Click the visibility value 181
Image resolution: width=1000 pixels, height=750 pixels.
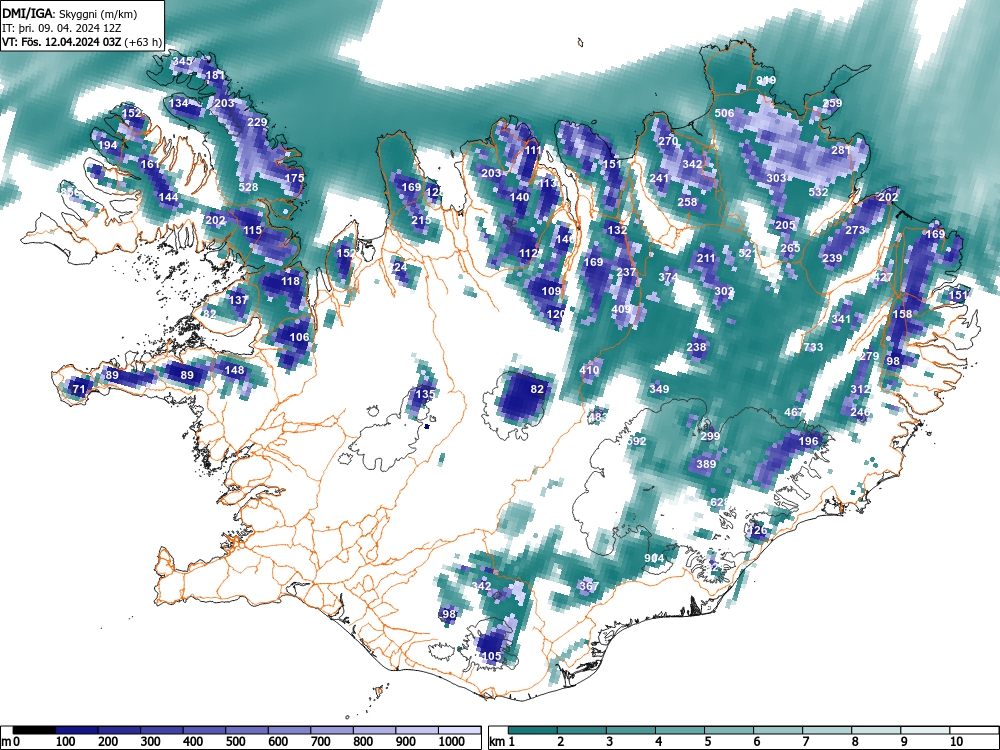215,75
